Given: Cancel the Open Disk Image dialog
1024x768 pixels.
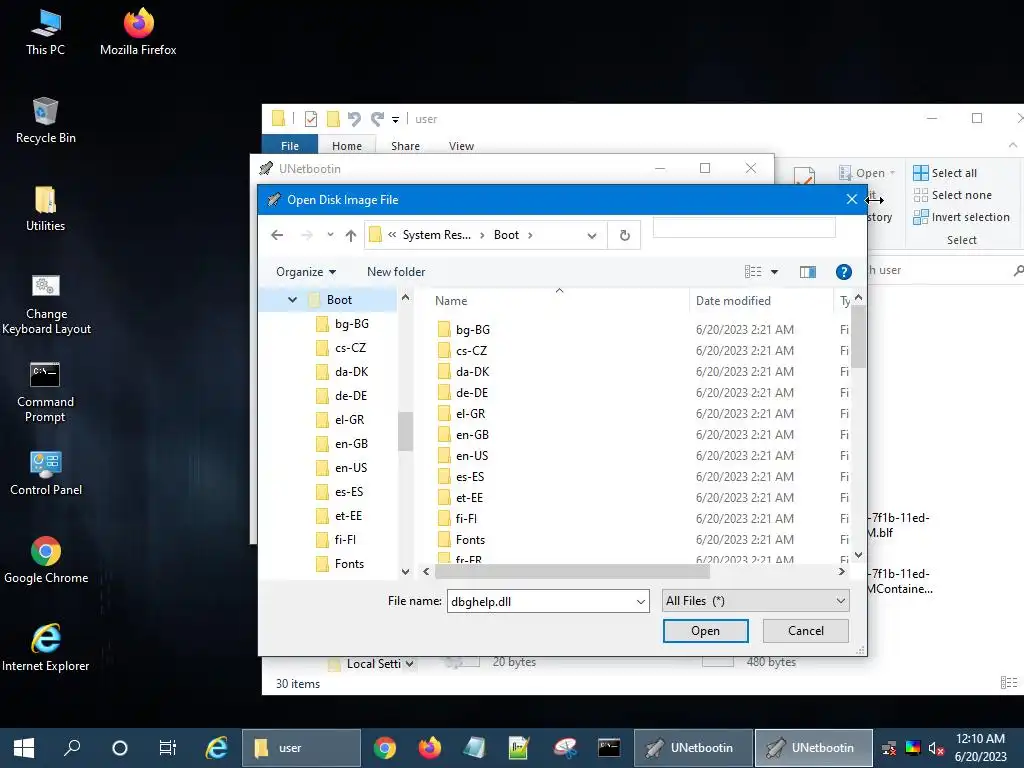Looking at the screenshot, I should (805, 631).
